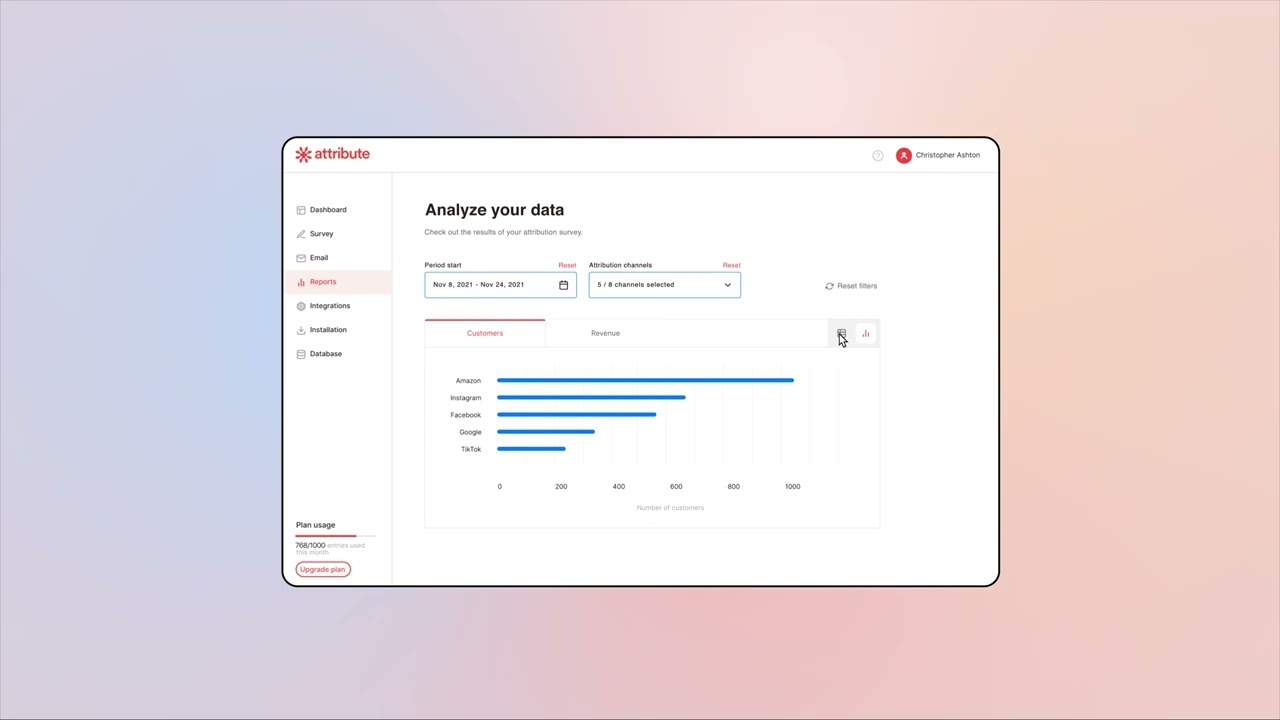Image resolution: width=1280 pixels, height=720 pixels.
Task: Click Reset filters to clear all filters
Action: pos(851,285)
